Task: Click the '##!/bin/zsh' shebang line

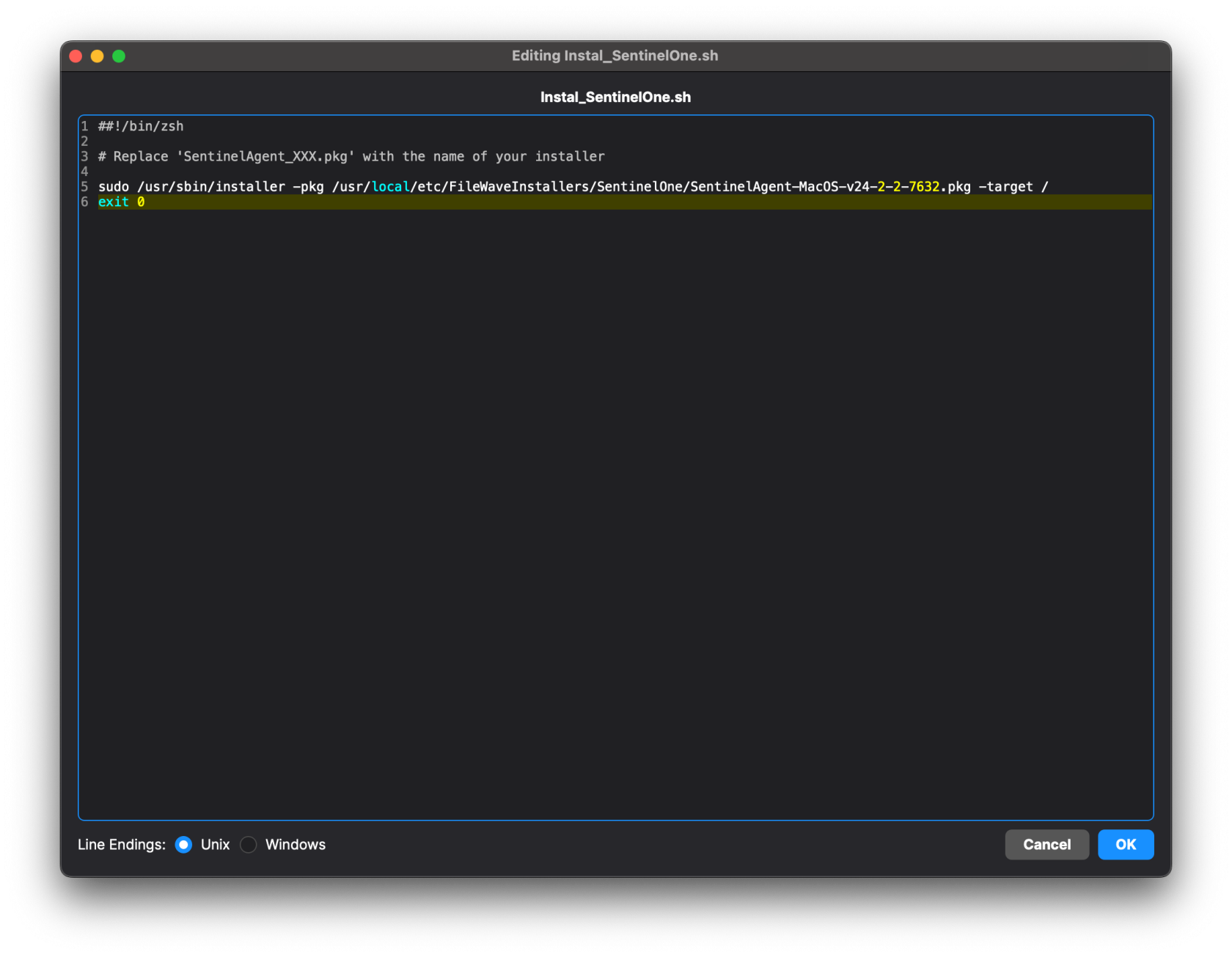Action: point(141,126)
